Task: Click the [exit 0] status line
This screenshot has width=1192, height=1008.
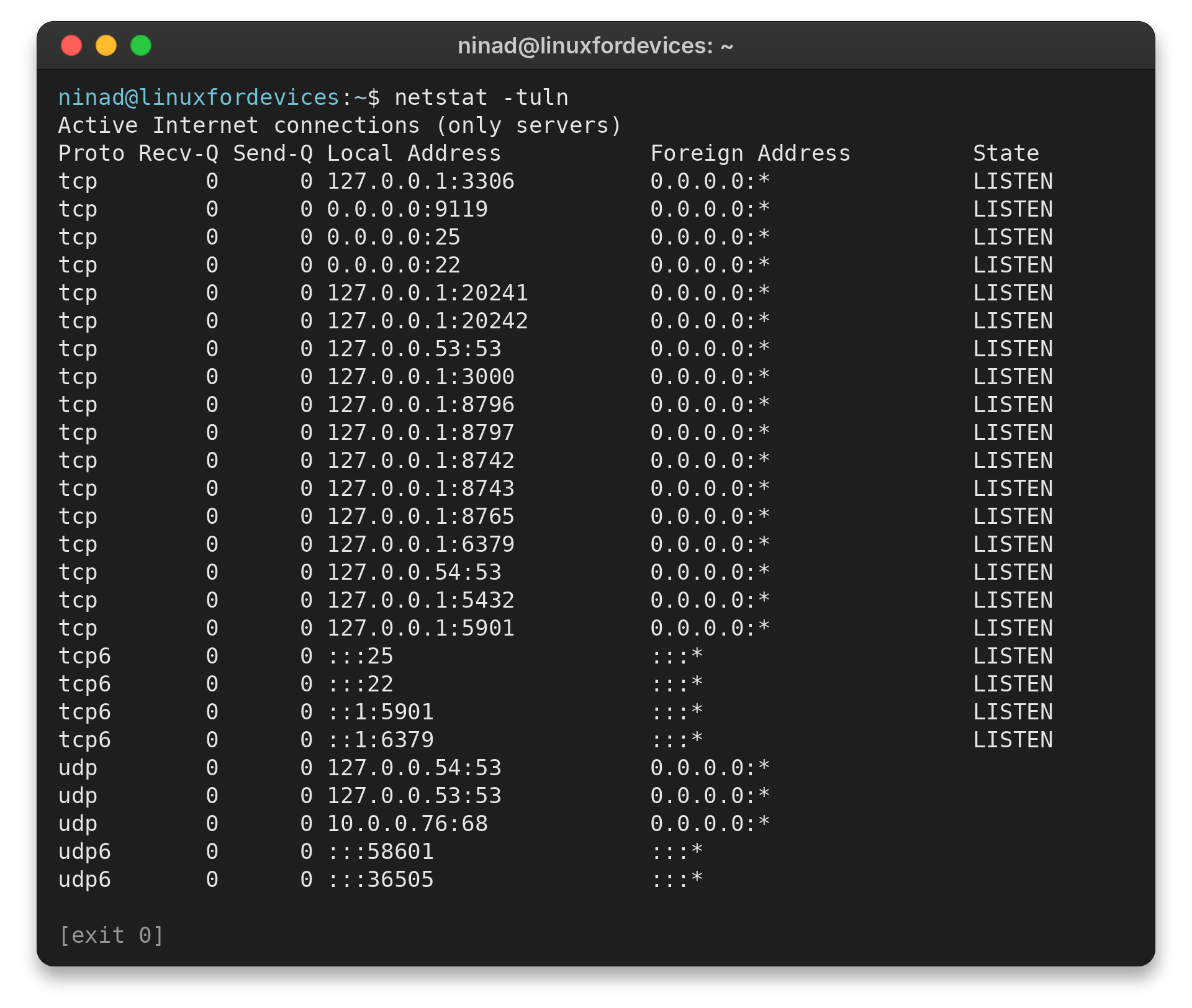Action: pyautogui.click(x=112, y=935)
